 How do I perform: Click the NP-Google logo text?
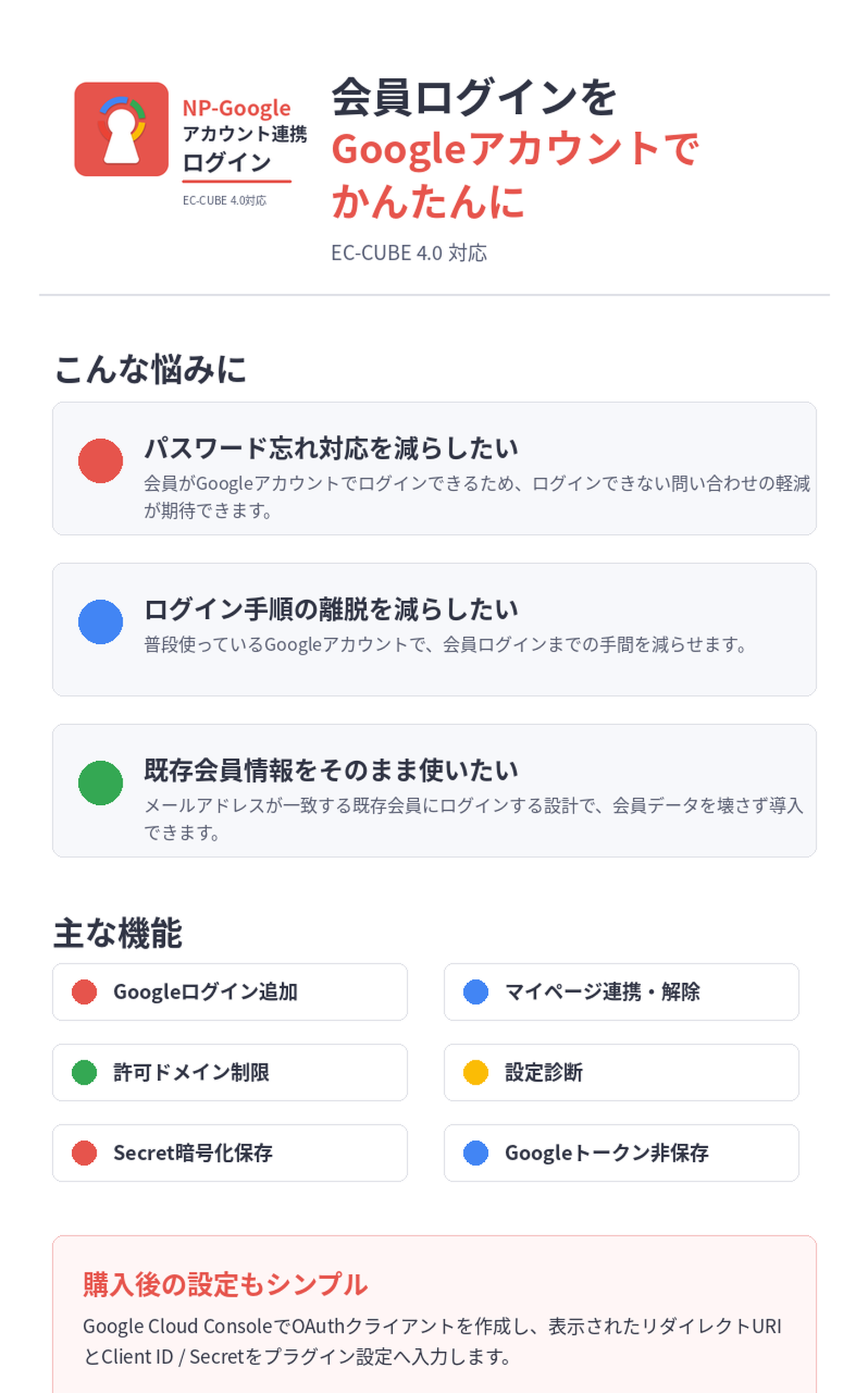pyautogui.click(x=237, y=108)
